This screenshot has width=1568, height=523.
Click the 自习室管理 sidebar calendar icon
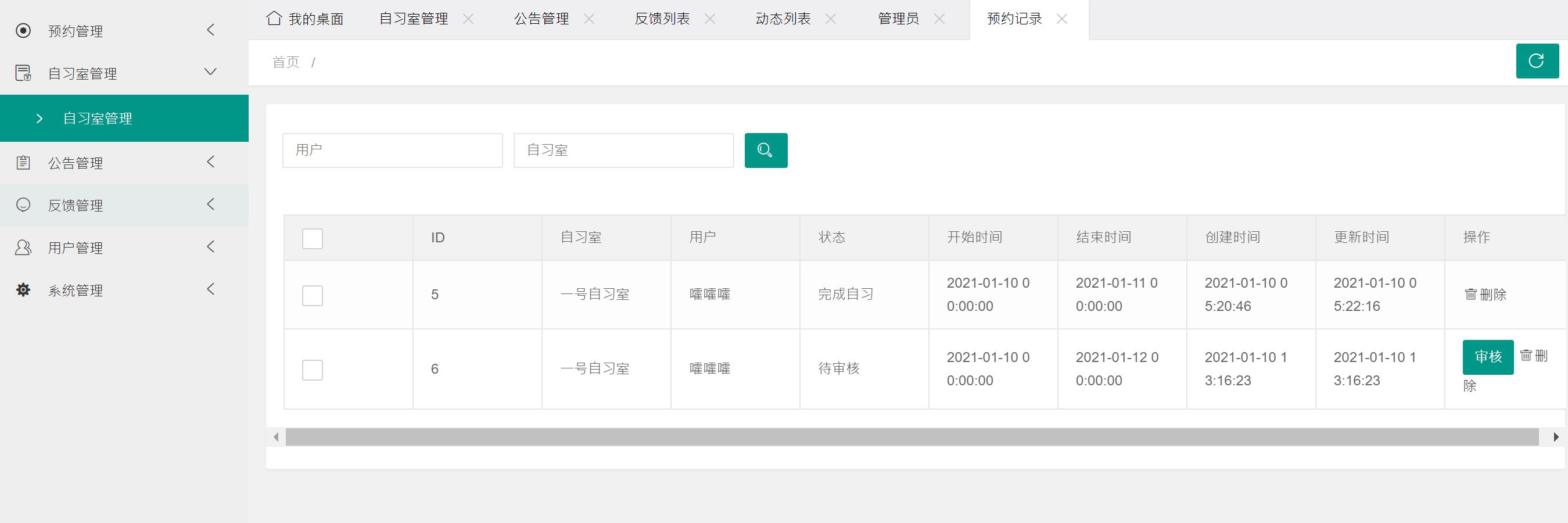tap(23, 73)
